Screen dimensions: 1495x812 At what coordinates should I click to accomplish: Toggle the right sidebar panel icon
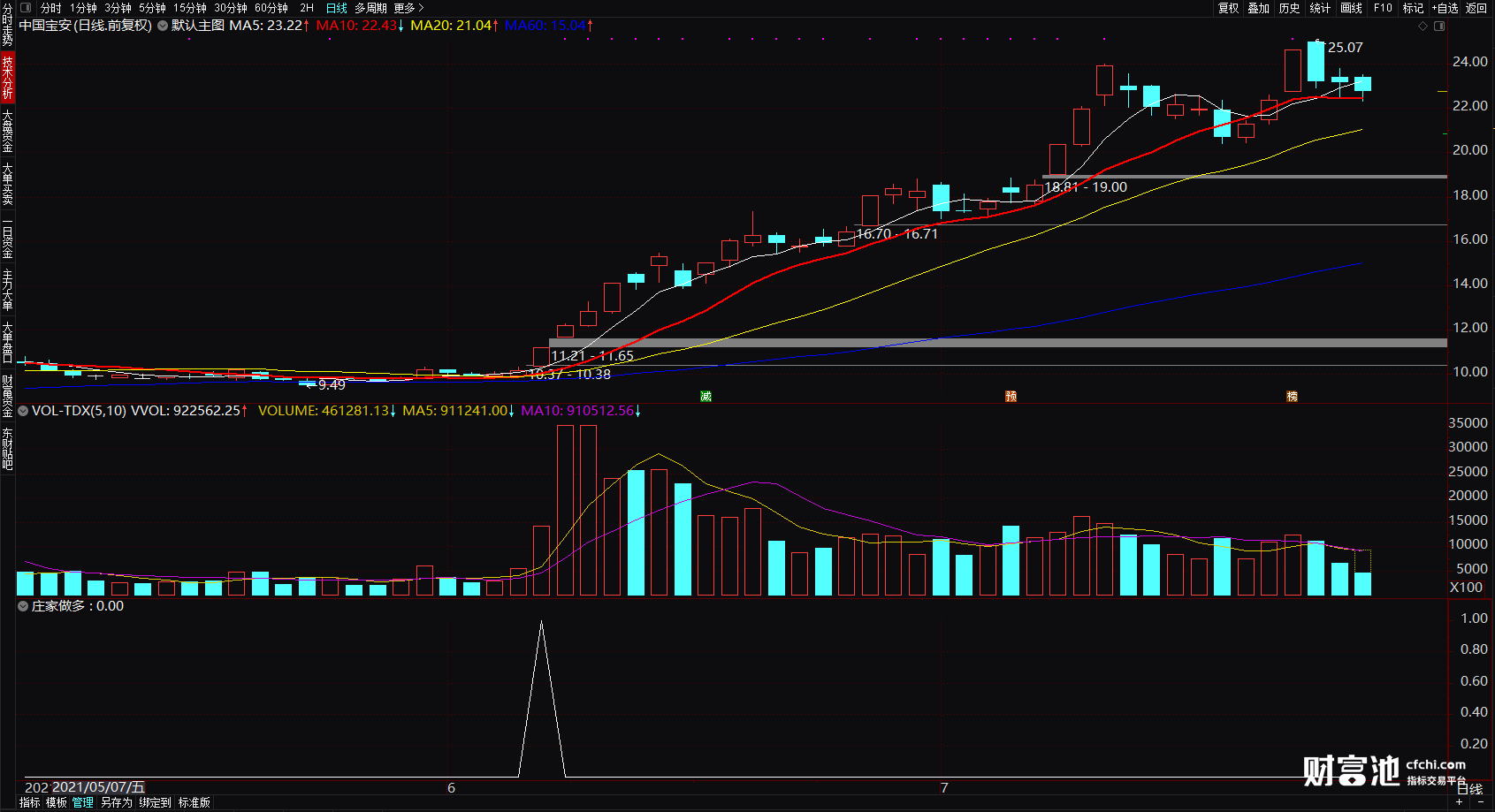(x=1439, y=27)
